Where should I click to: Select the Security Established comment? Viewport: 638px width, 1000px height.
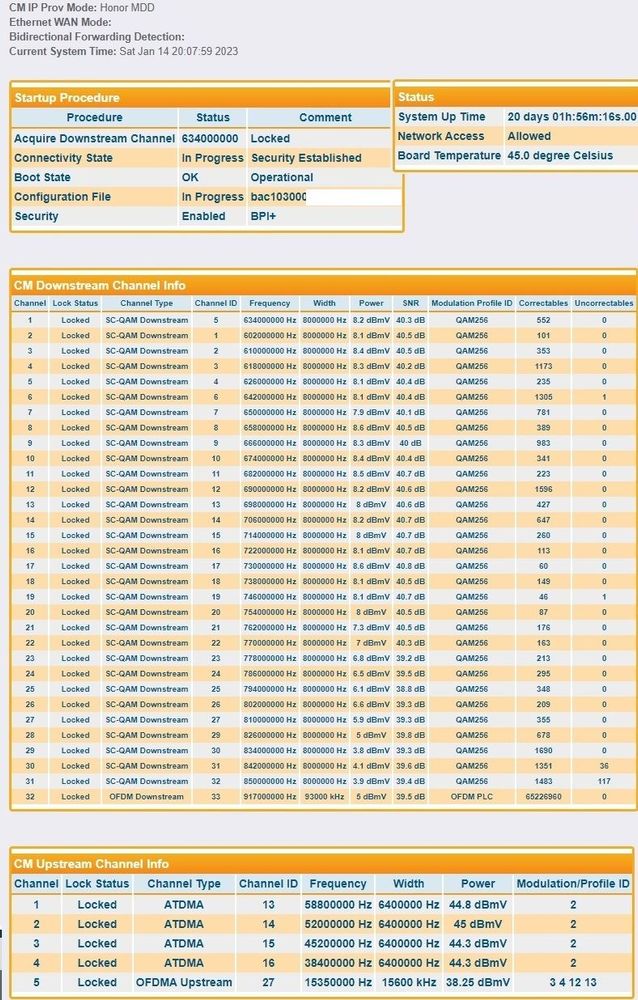click(x=306, y=158)
